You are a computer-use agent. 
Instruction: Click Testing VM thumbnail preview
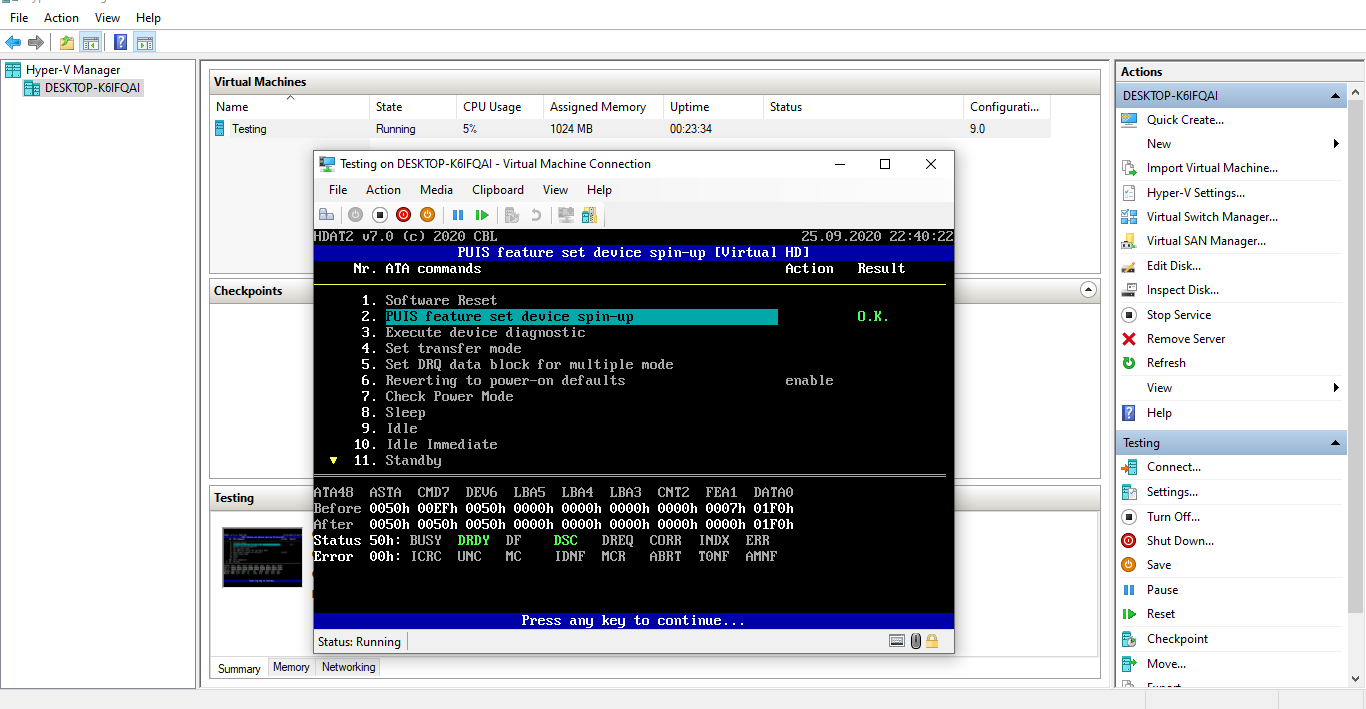point(262,557)
